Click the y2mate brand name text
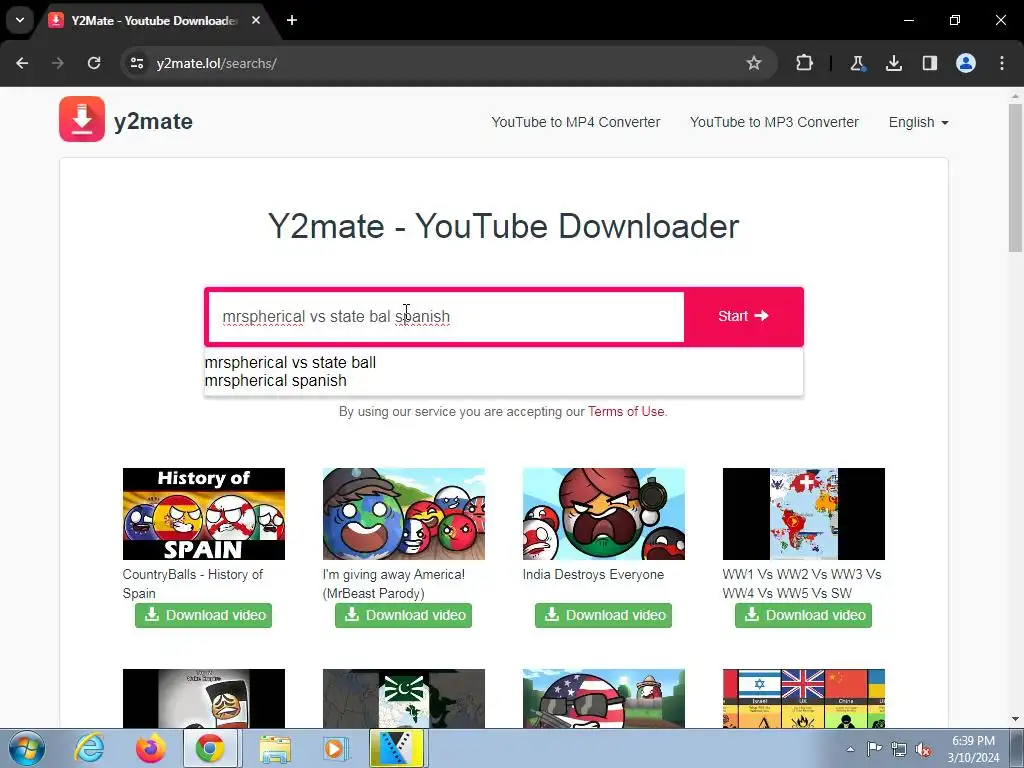Viewport: 1024px width, 768px height. pyautogui.click(x=153, y=121)
